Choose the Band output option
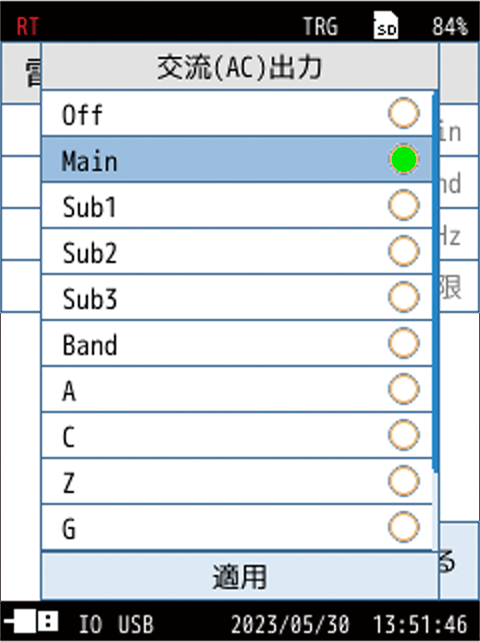This screenshot has height=642, width=480. click(237, 344)
